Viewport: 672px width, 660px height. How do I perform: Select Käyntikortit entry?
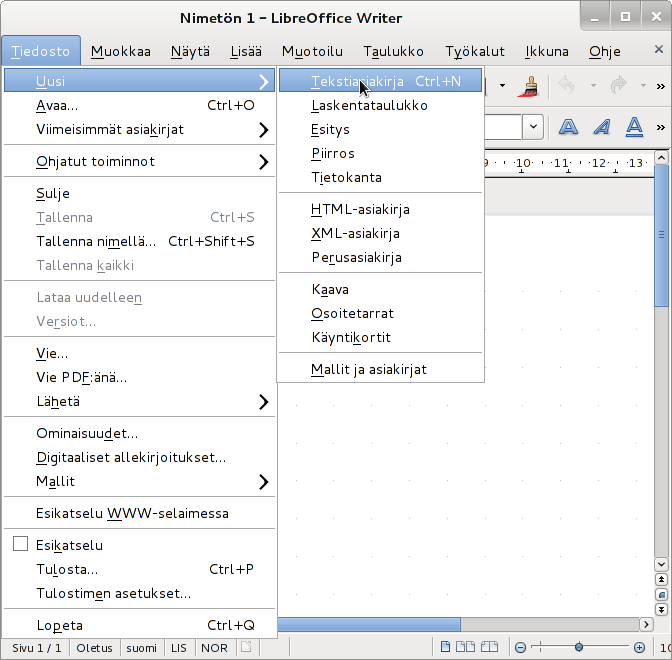pos(381,338)
